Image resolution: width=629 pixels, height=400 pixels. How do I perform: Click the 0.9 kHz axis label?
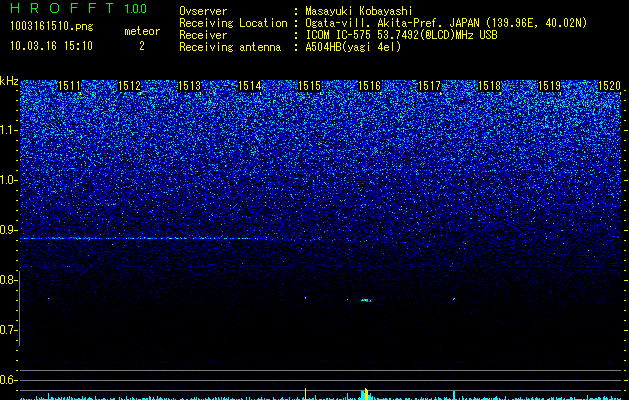(x=8, y=230)
